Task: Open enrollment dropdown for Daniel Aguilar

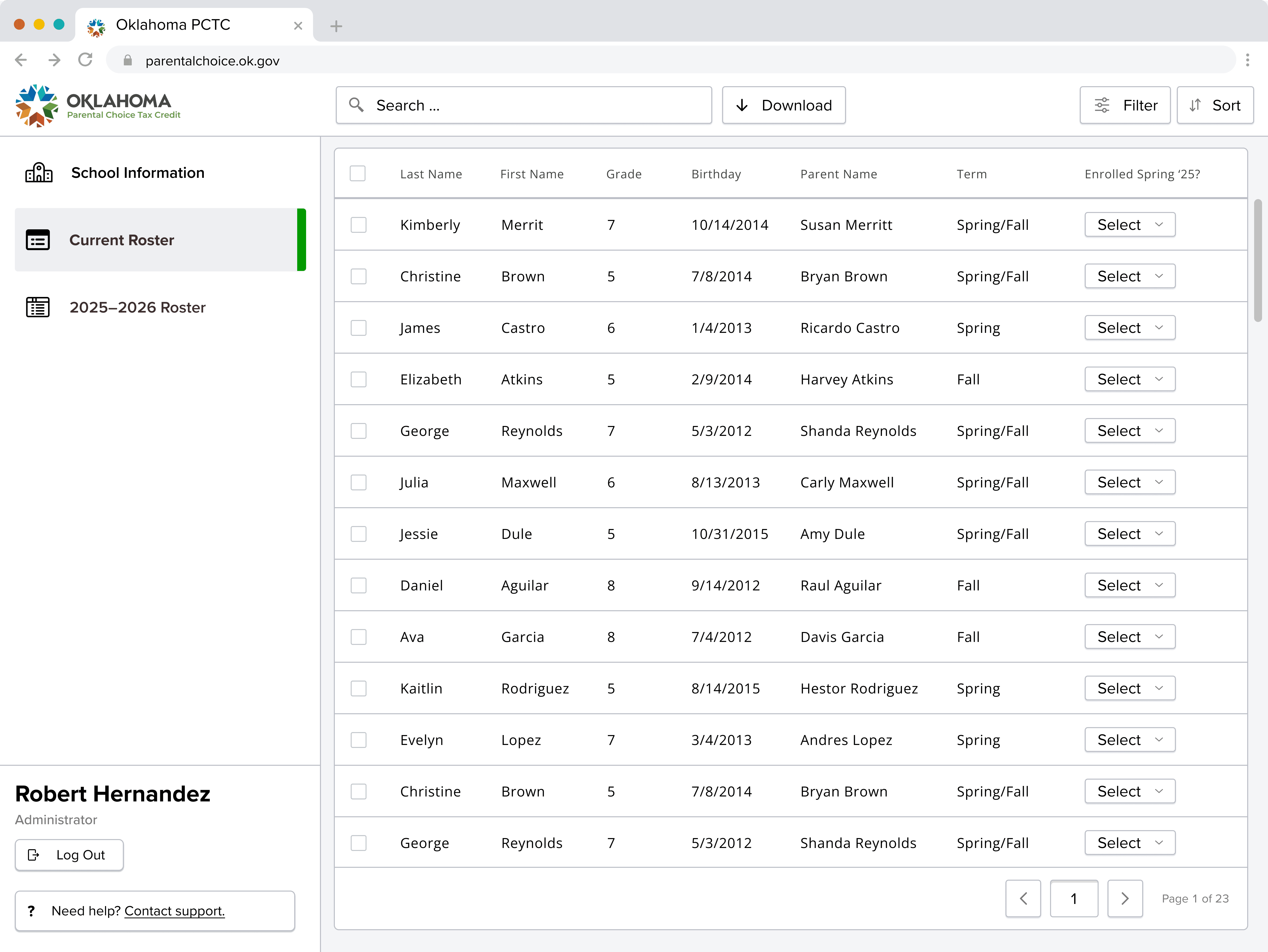Action: [x=1130, y=585]
